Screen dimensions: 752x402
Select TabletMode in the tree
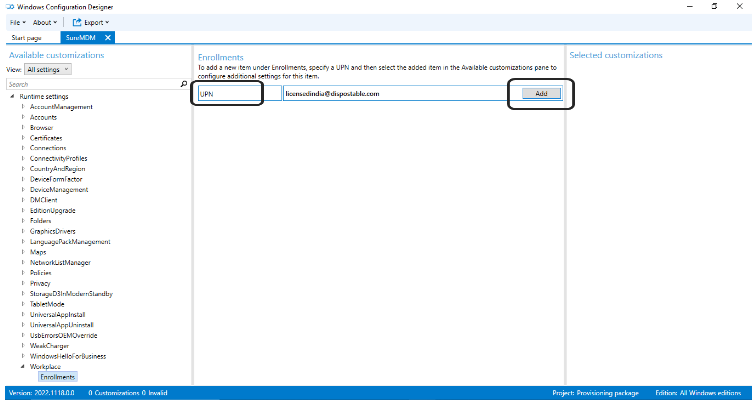click(47, 304)
